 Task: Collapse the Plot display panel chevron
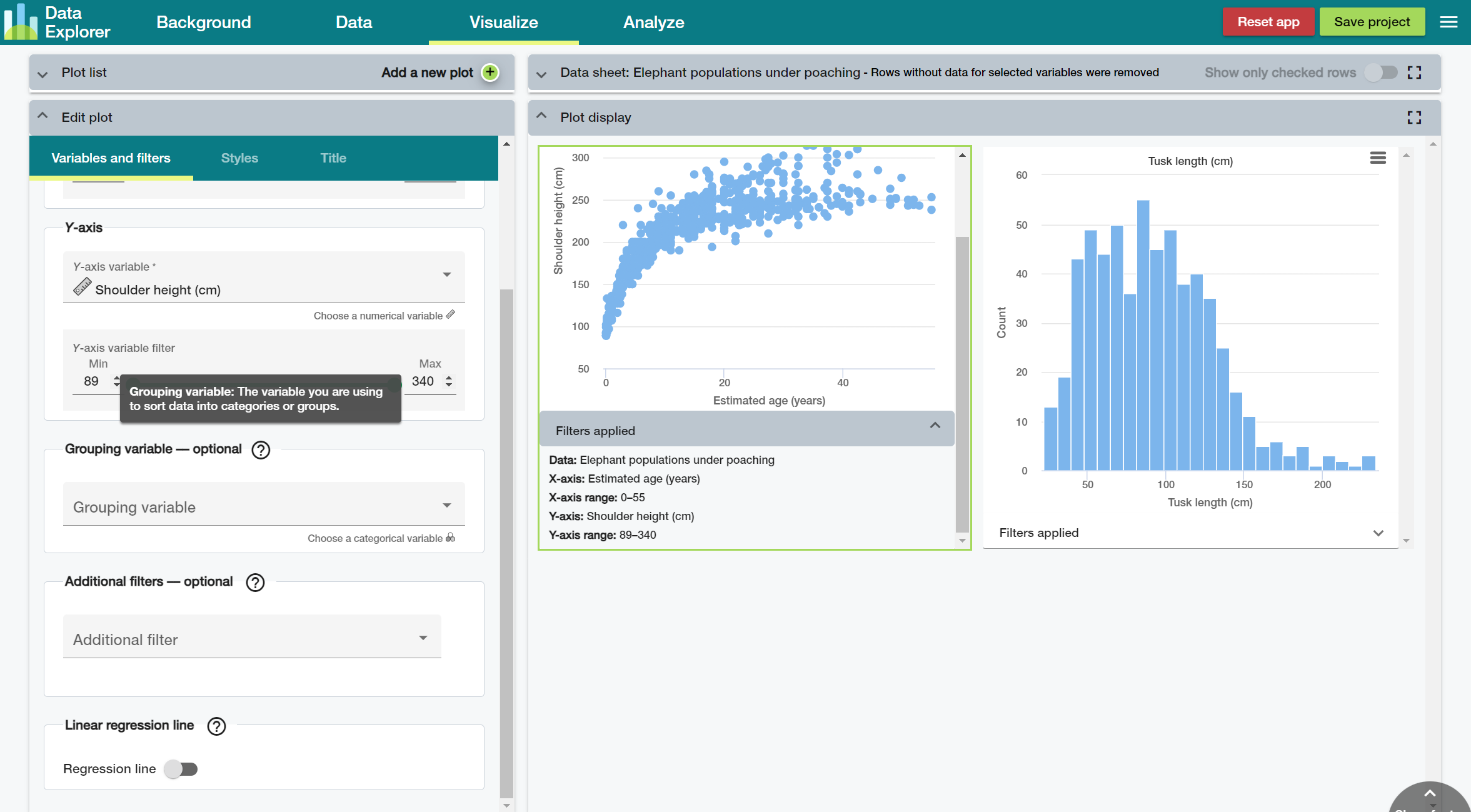541,116
